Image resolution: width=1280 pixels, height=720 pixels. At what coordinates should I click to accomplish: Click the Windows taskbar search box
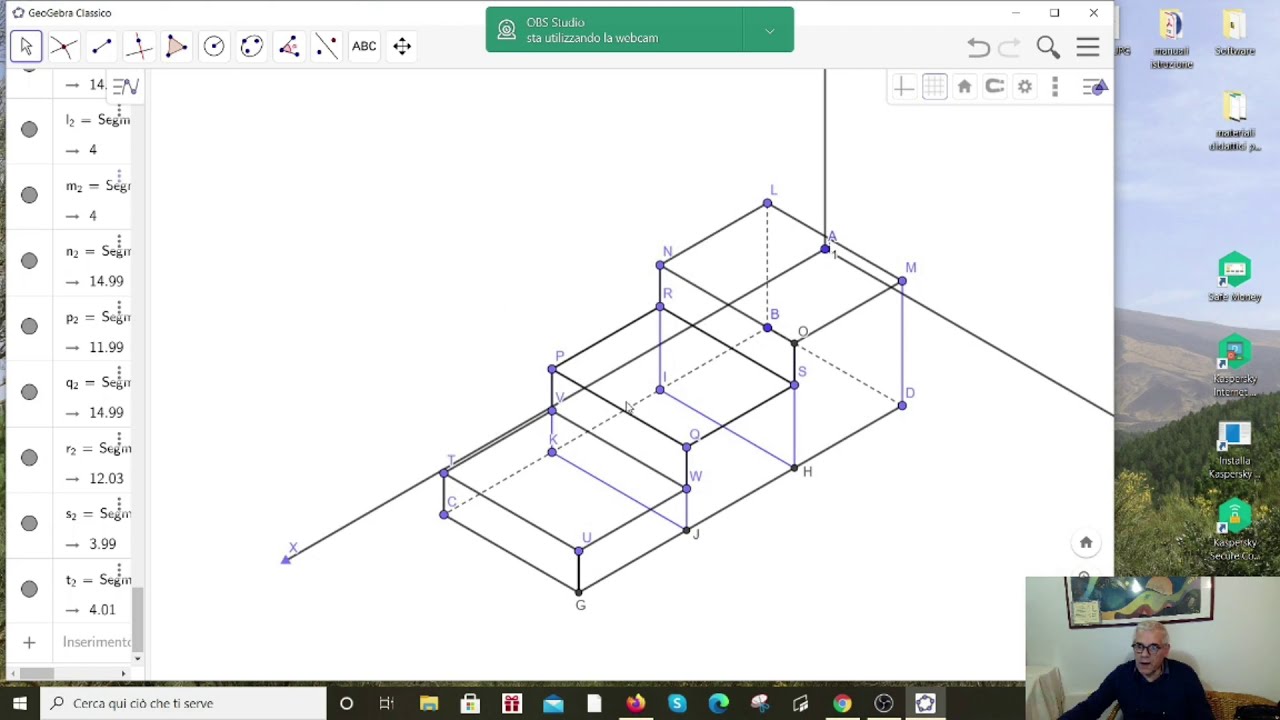click(184, 703)
